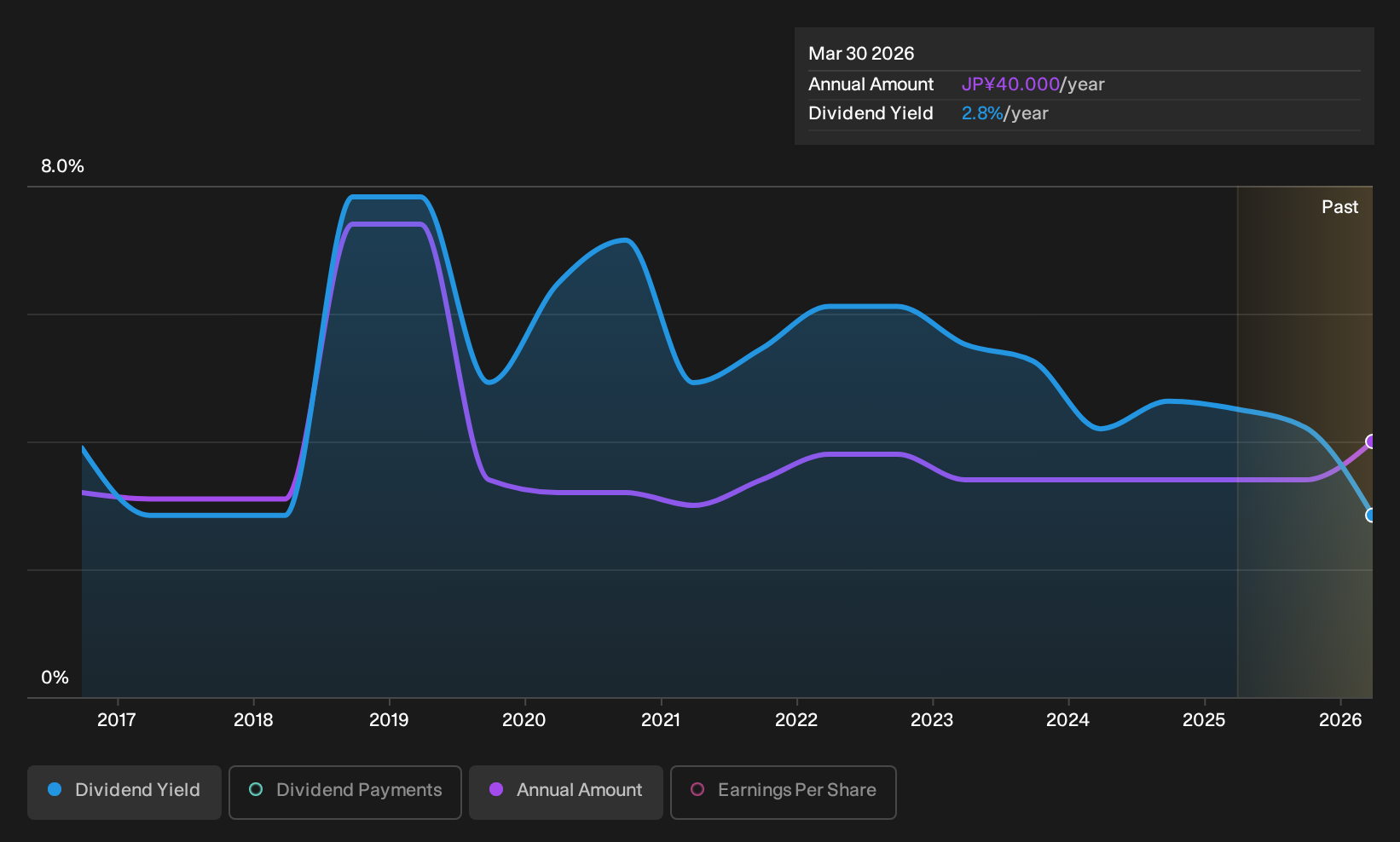Click the Past forecast region label
The image size is (1400, 842).
1339,207
